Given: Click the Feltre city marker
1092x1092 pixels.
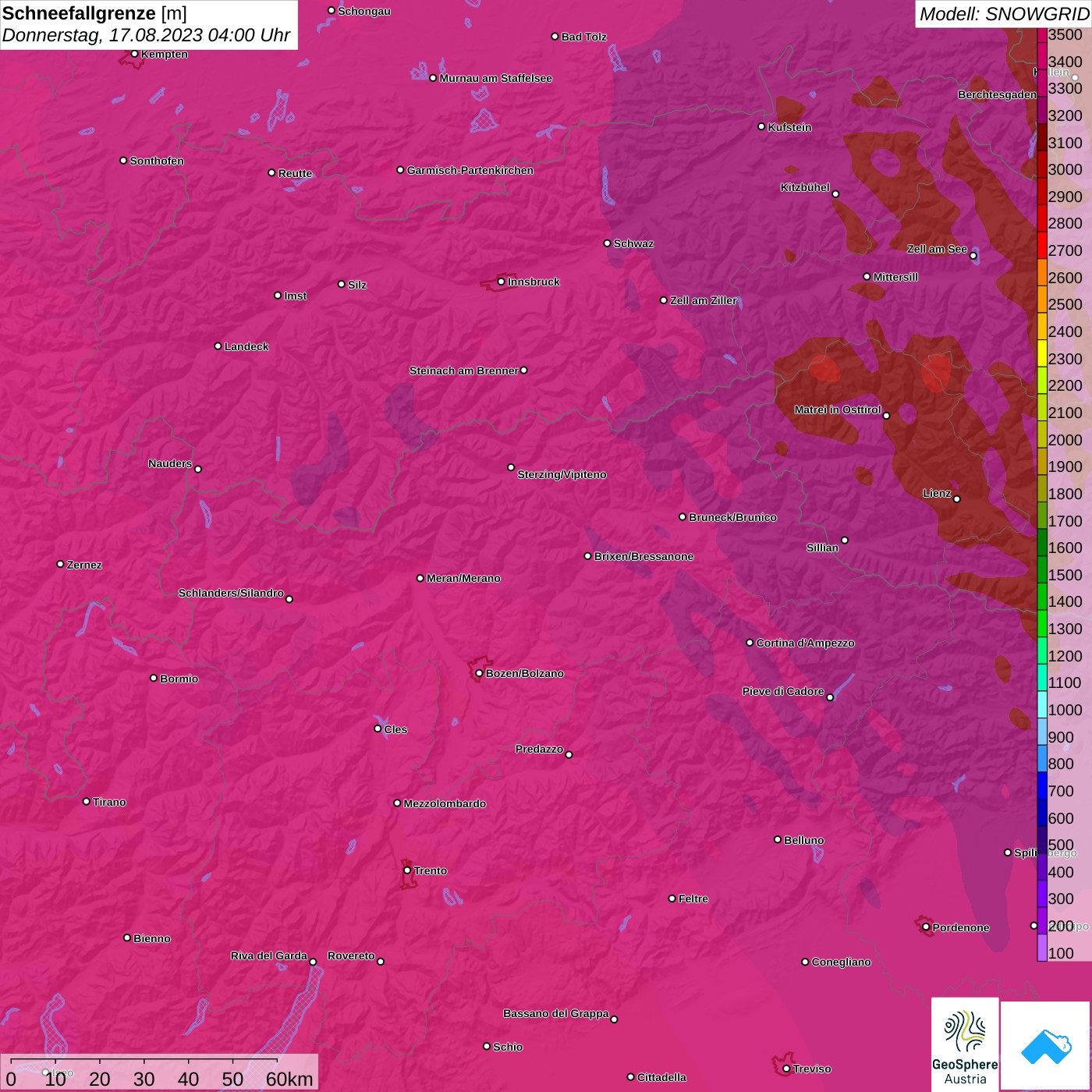Looking at the screenshot, I should pyautogui.click(x=672, y=899).
